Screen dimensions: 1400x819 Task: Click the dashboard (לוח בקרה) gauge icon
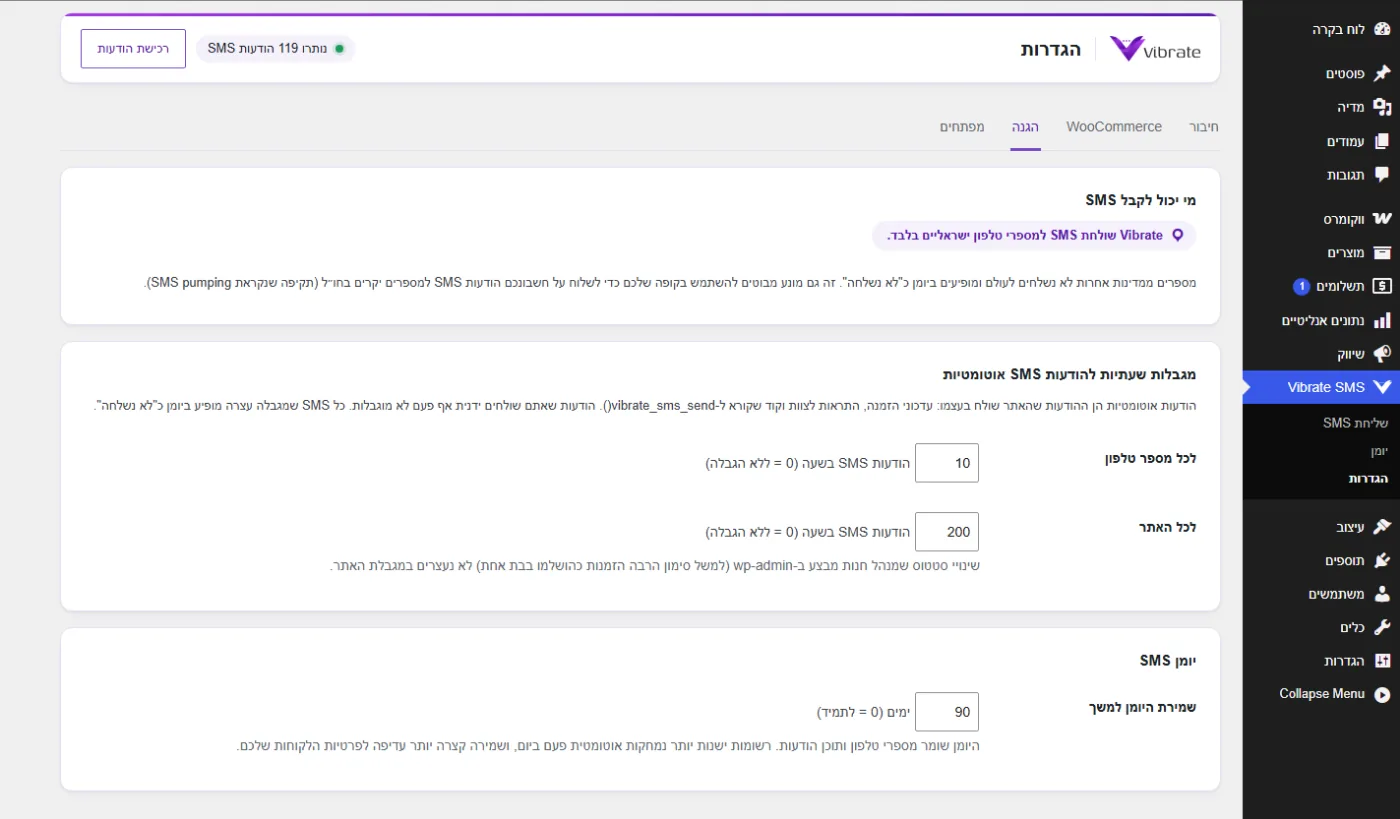coord(1382,30)
